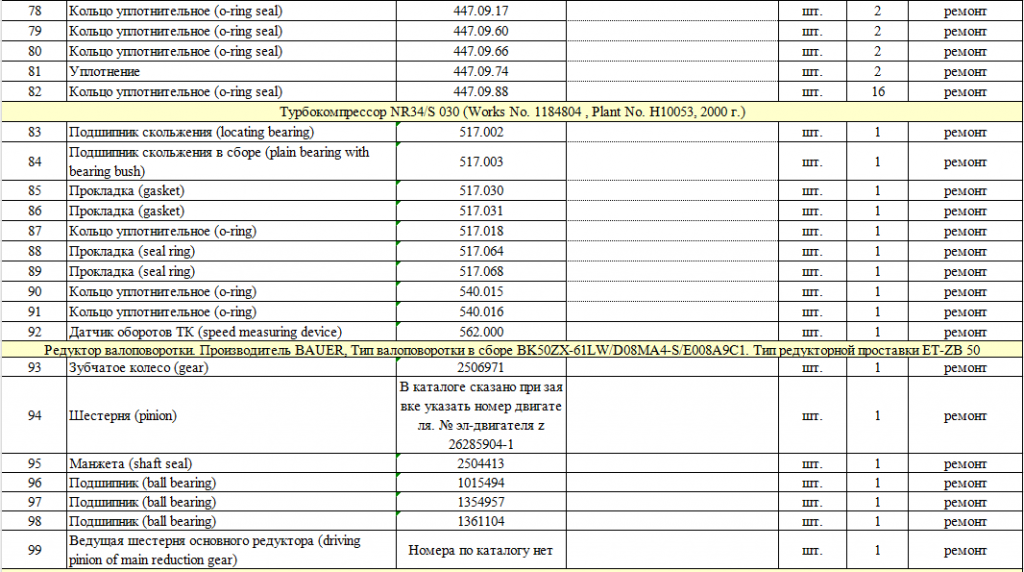Viewport: 1024px width, 572px height.
Task: Select the Подшипник скольжения (locating bearing) cell
Action: pyautogui.click(x=230, y=132)
